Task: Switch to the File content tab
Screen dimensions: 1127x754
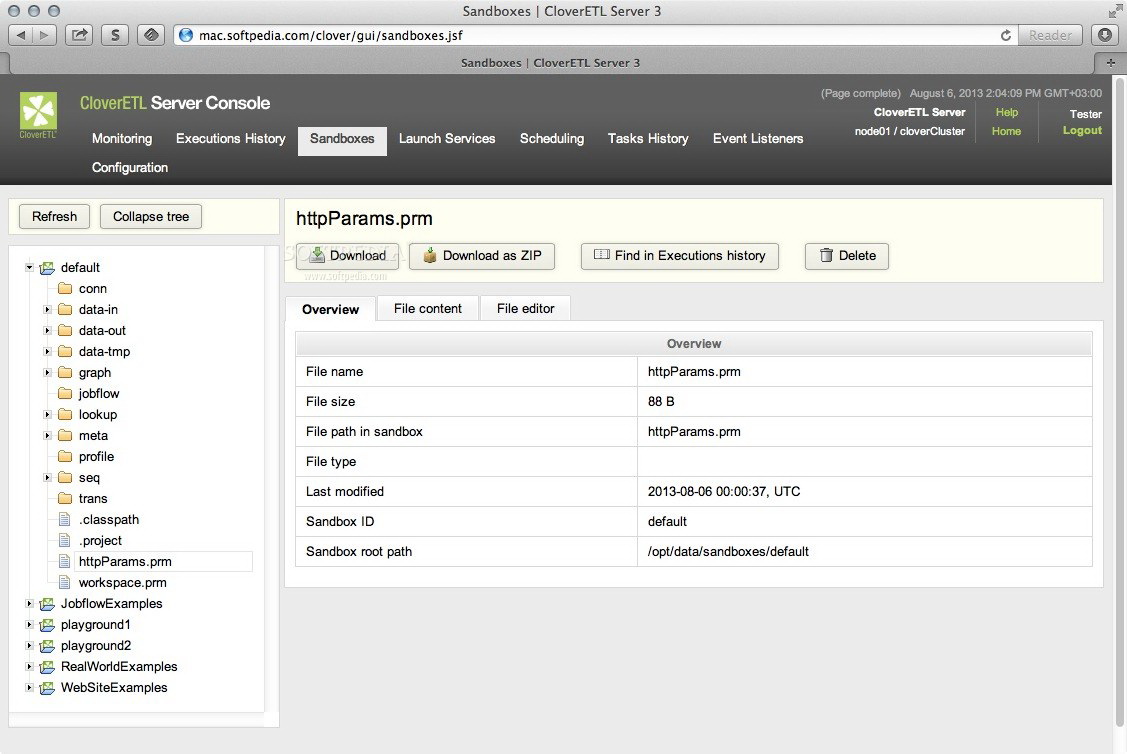Action: pos(428,308)
